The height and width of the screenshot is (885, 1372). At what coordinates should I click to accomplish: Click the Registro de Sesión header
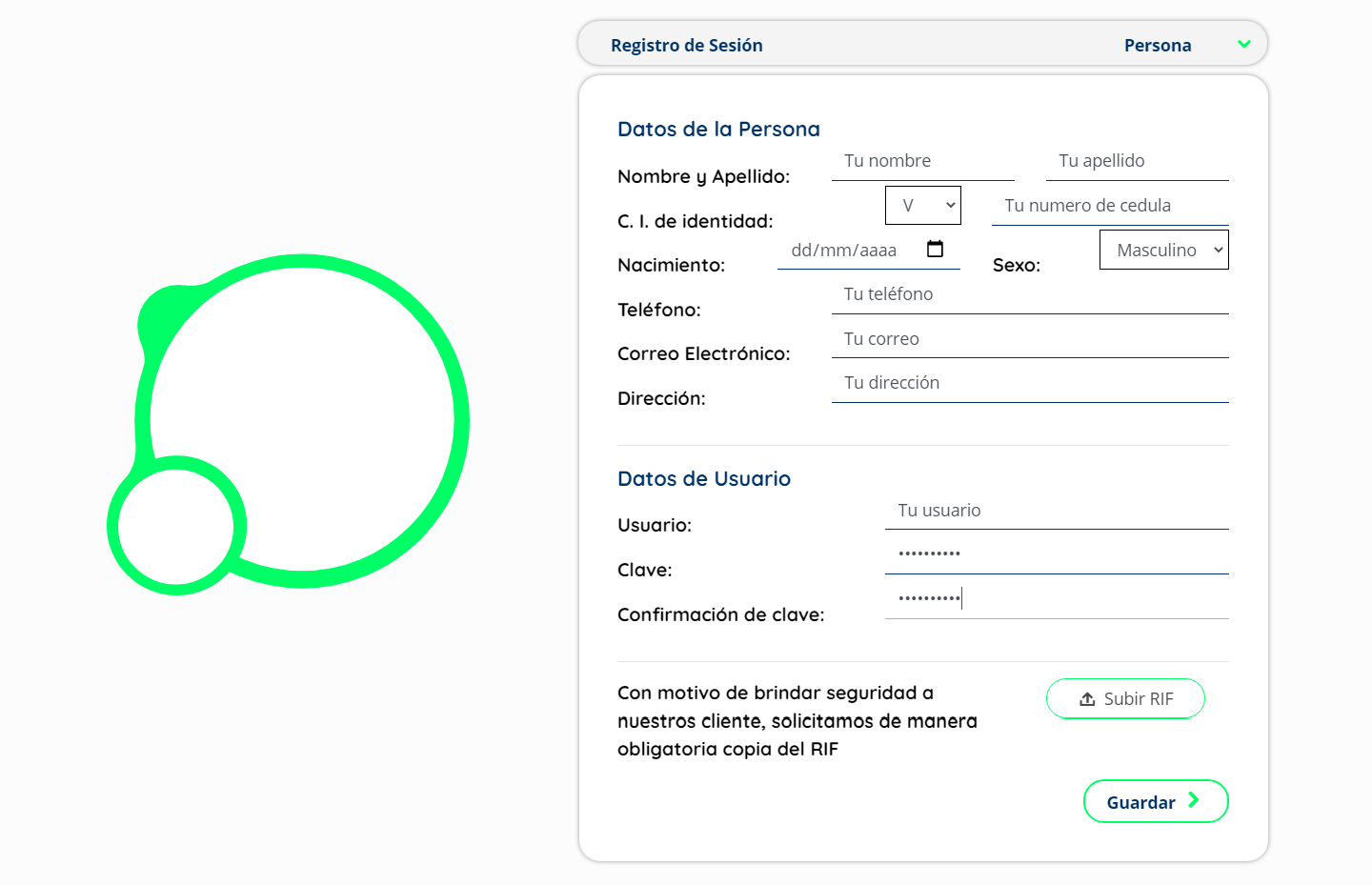coord(686,46)
